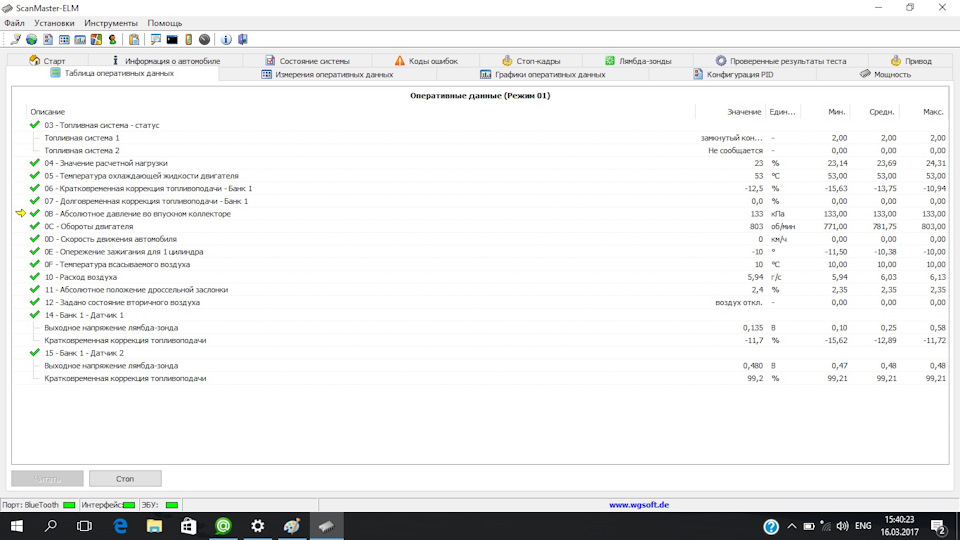Open Windows Start menu
Viewport: 960px width, 540px height.
(x=17, y=526)
